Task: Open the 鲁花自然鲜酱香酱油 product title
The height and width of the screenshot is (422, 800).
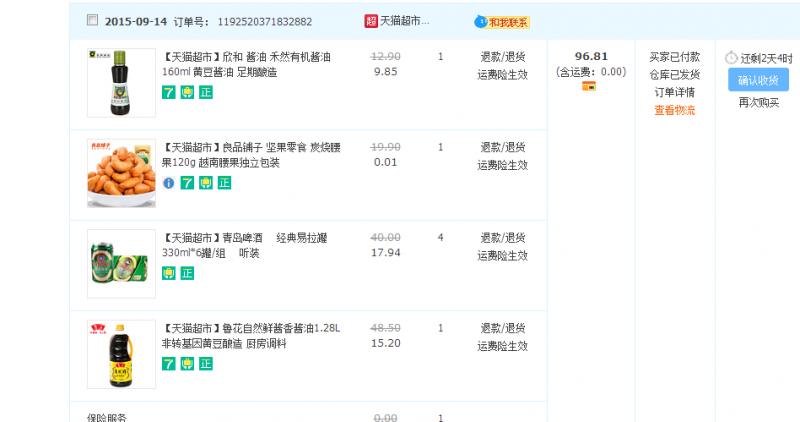Action: 251,336
